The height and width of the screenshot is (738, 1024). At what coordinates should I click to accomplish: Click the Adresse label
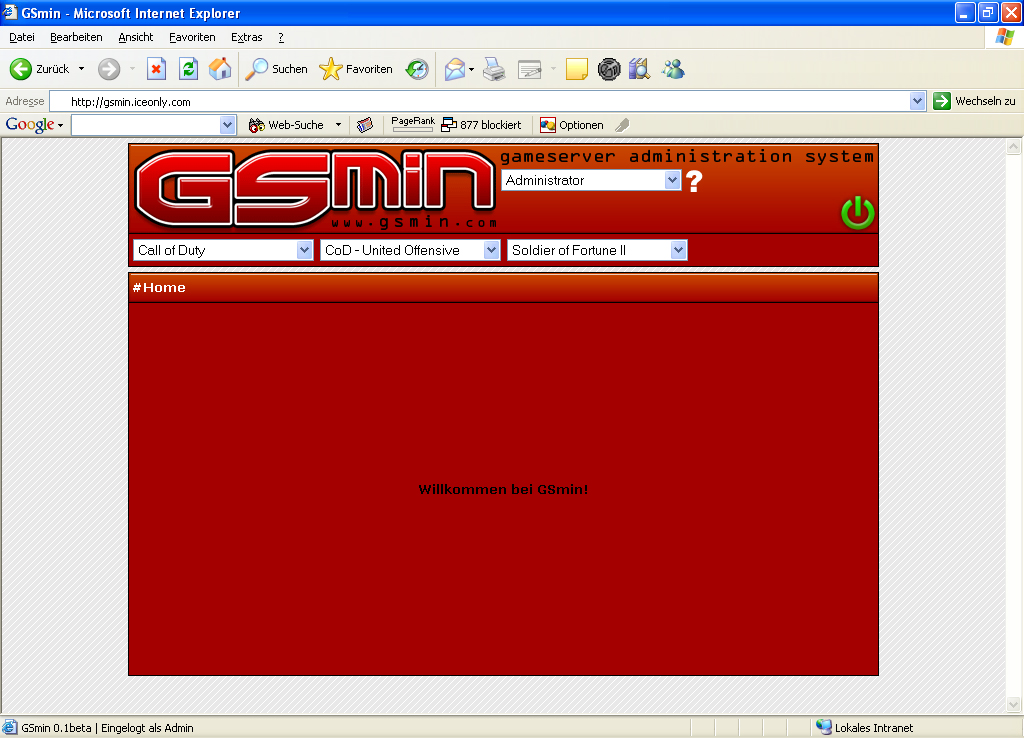tap(25, 101)
